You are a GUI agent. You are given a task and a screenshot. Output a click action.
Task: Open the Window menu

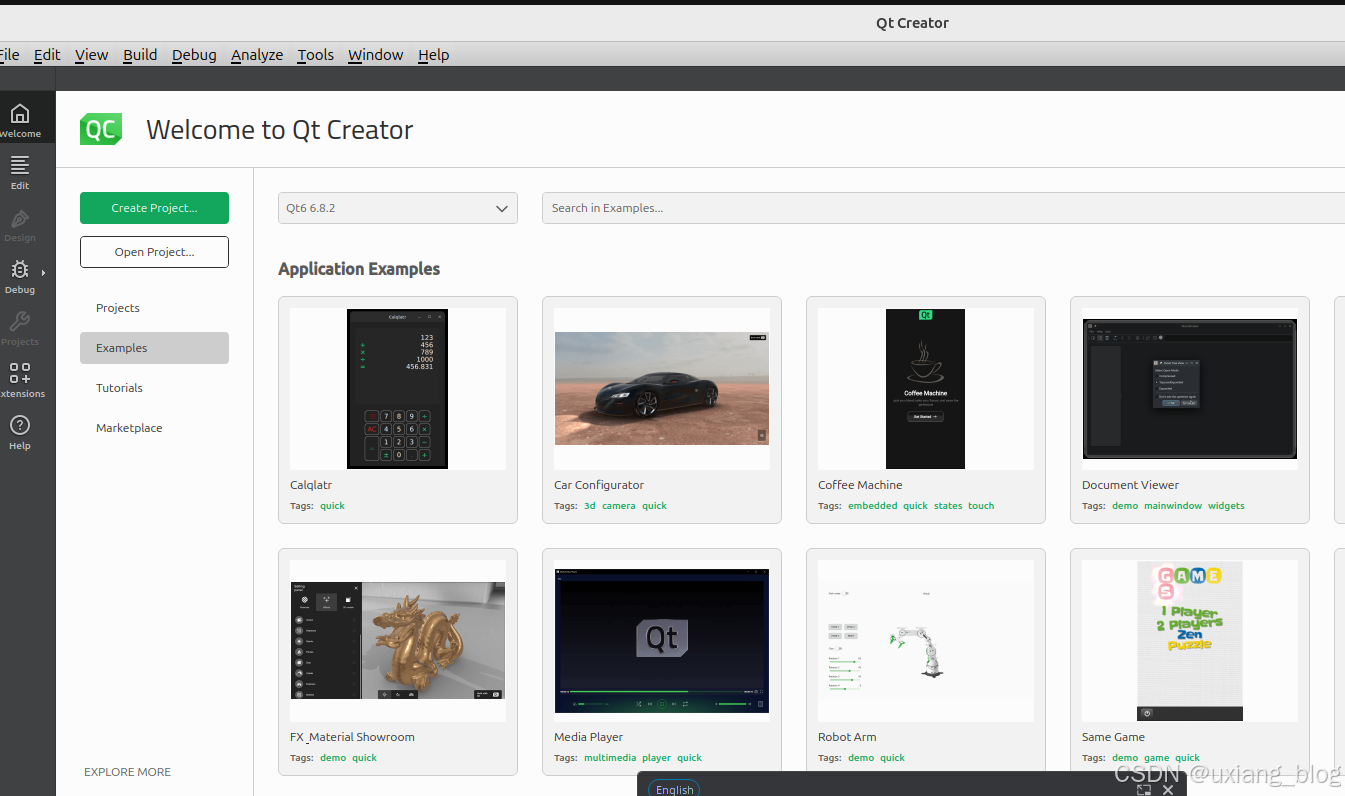[x=376, y=55]
